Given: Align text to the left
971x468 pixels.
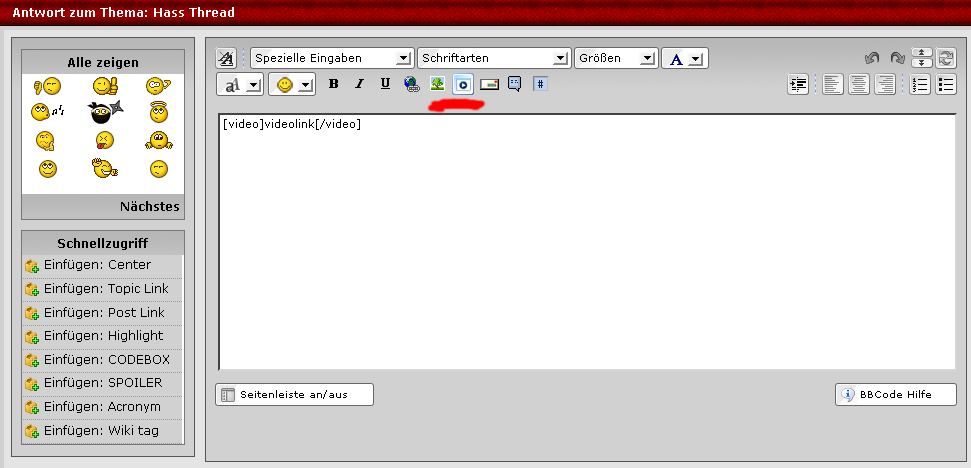Looking at the screenshot, I should tap(833, 84).
